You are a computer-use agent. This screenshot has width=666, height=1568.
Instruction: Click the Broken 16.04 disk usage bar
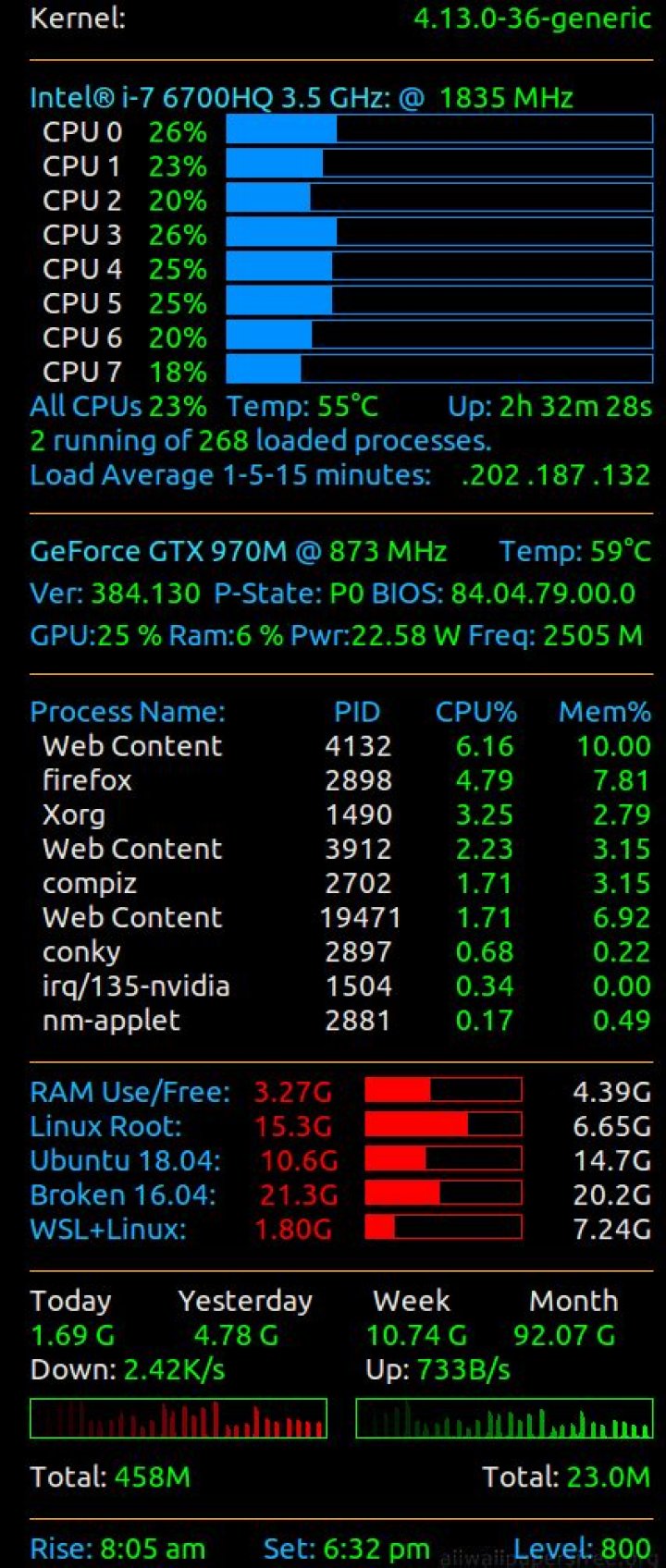pos(443,1193)
